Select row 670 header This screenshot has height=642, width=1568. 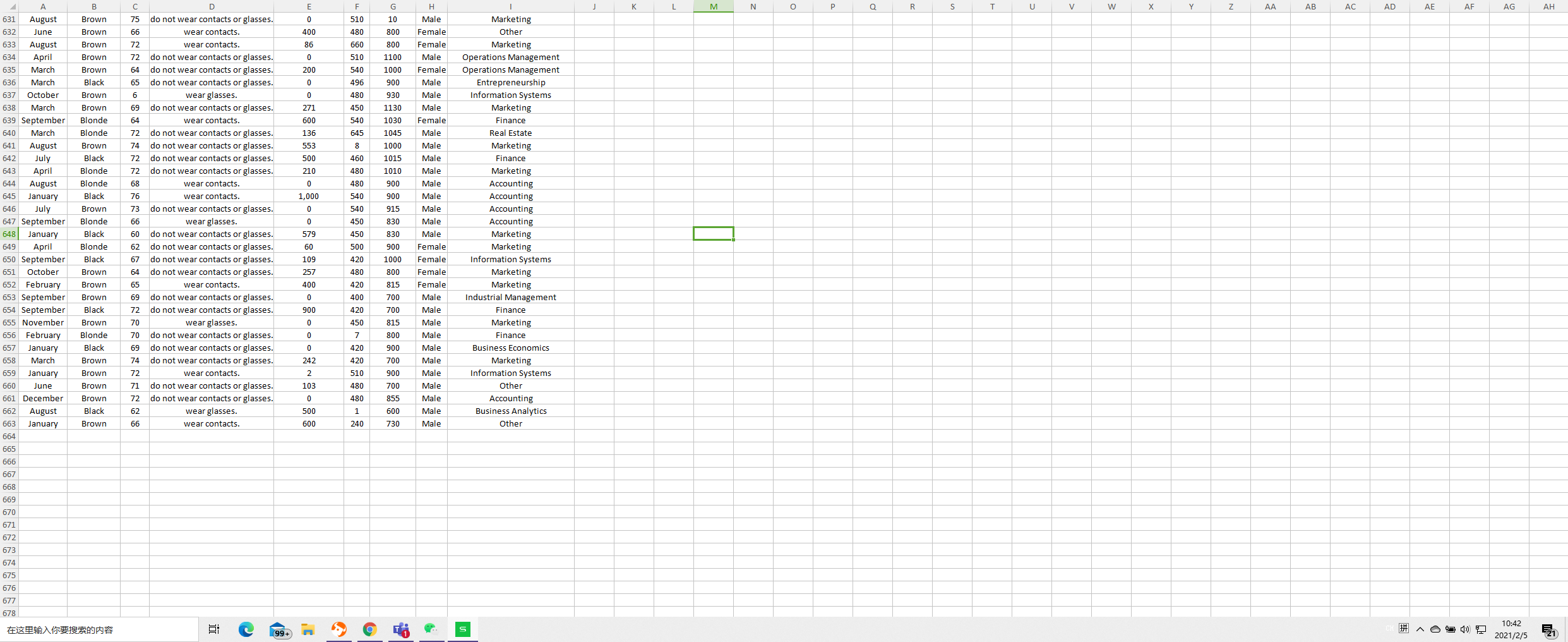coord(9,512)
